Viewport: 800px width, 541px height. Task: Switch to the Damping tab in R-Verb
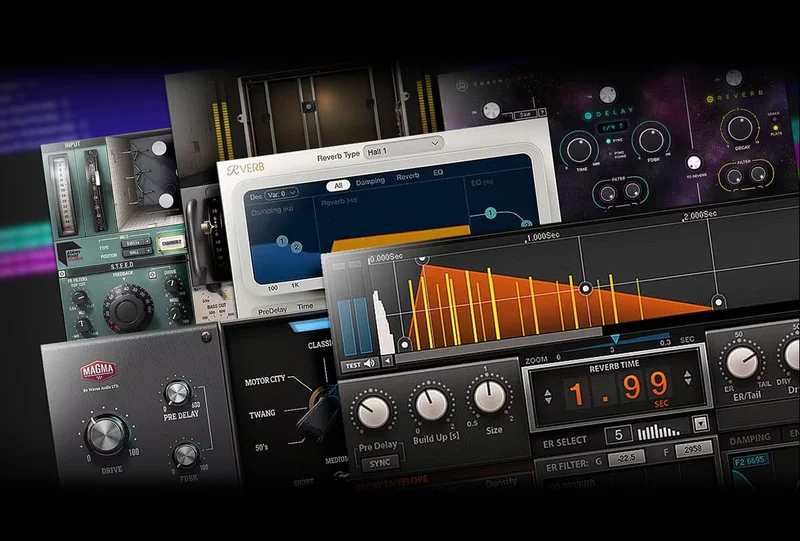[370, 181]
